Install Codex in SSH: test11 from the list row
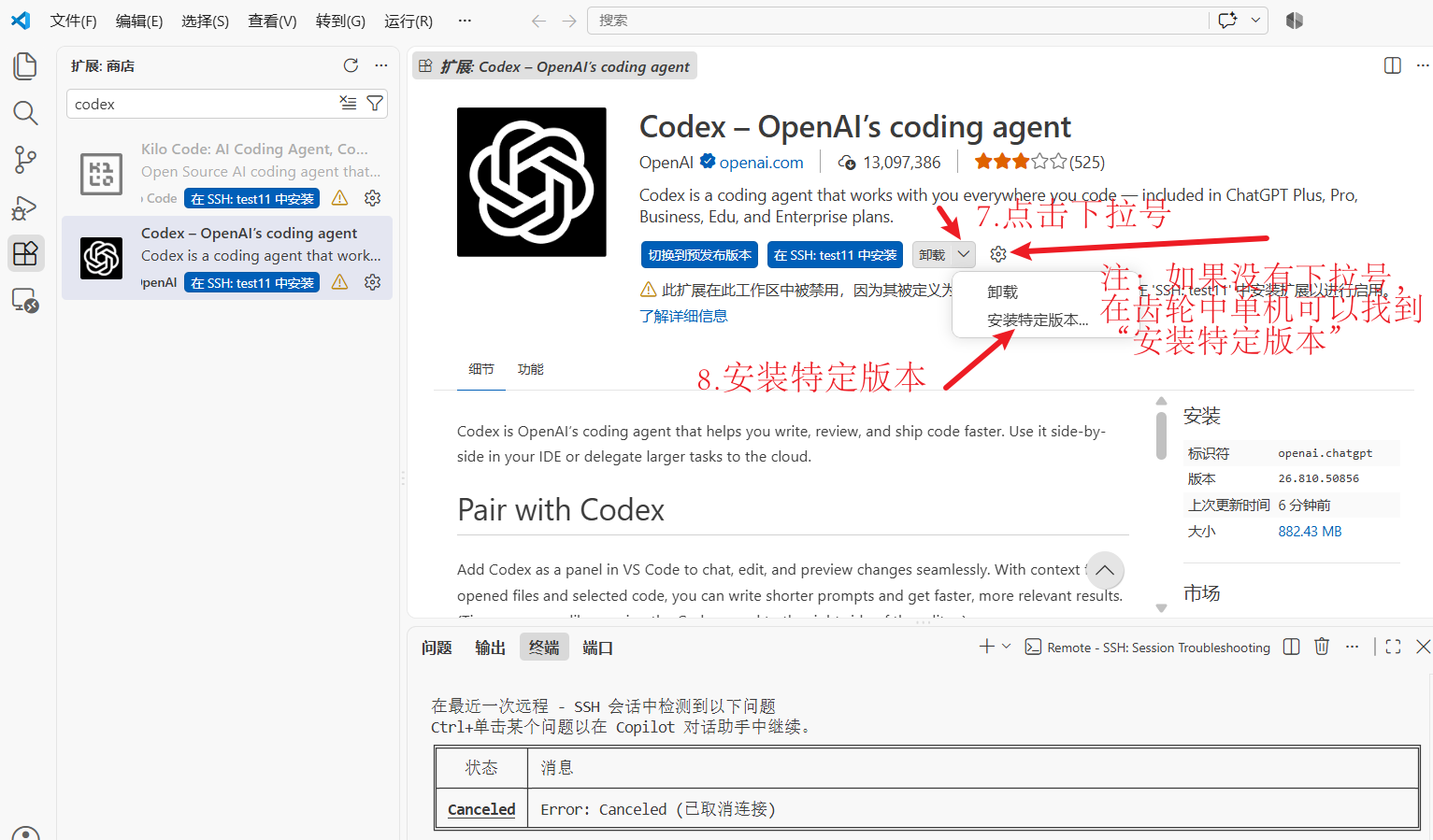The width and height of the screenshot is (1433, 840). coord(252,283)
